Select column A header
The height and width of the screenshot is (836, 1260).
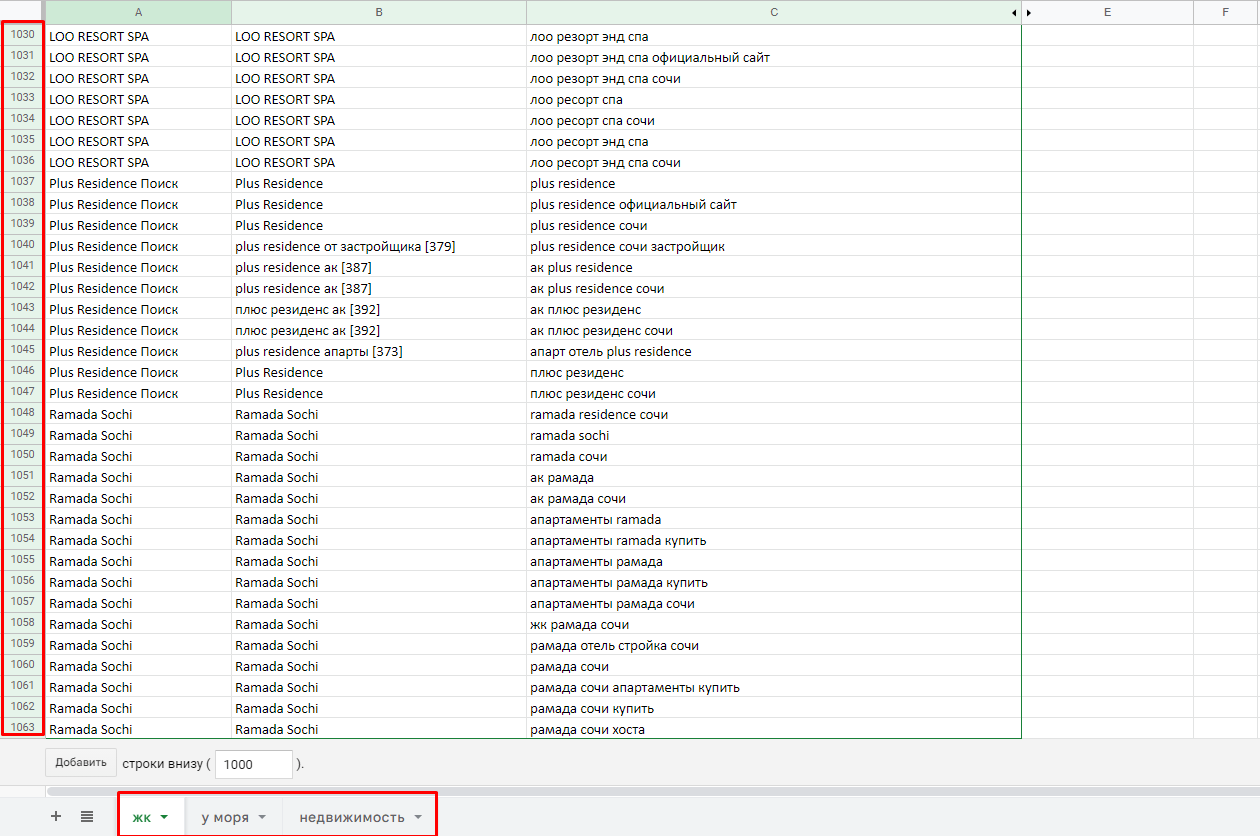pos(138,12)
